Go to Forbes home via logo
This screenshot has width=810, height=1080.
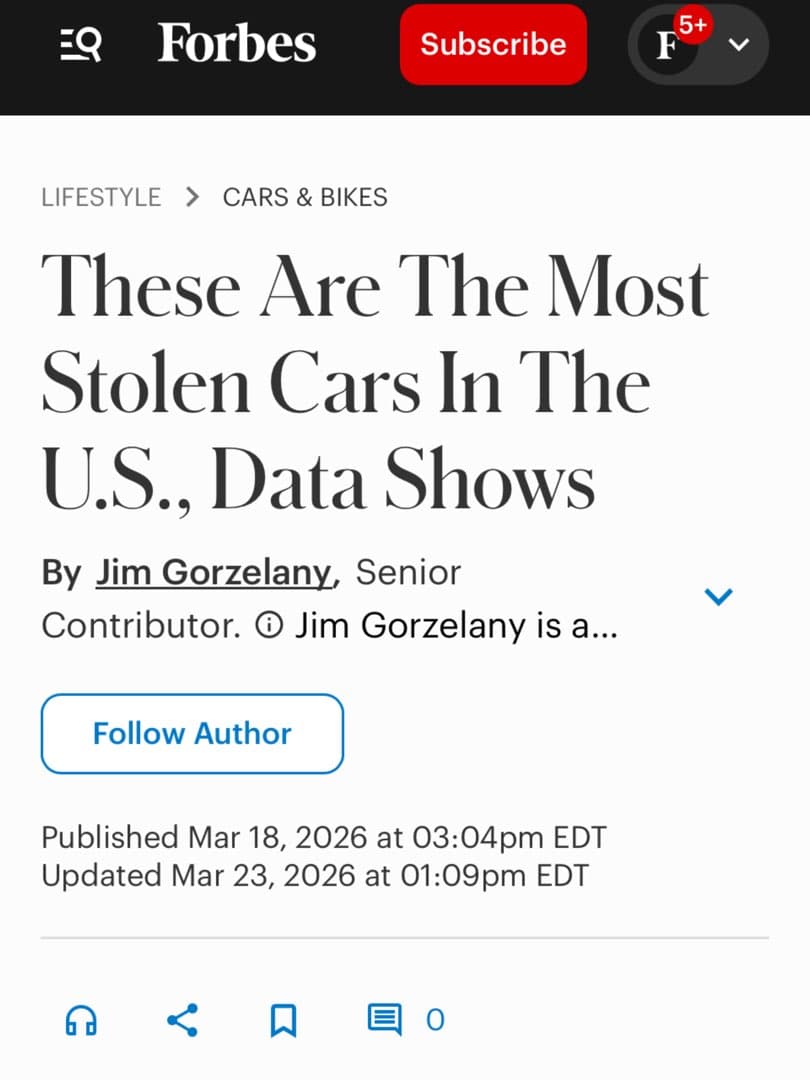coord(236,43)
